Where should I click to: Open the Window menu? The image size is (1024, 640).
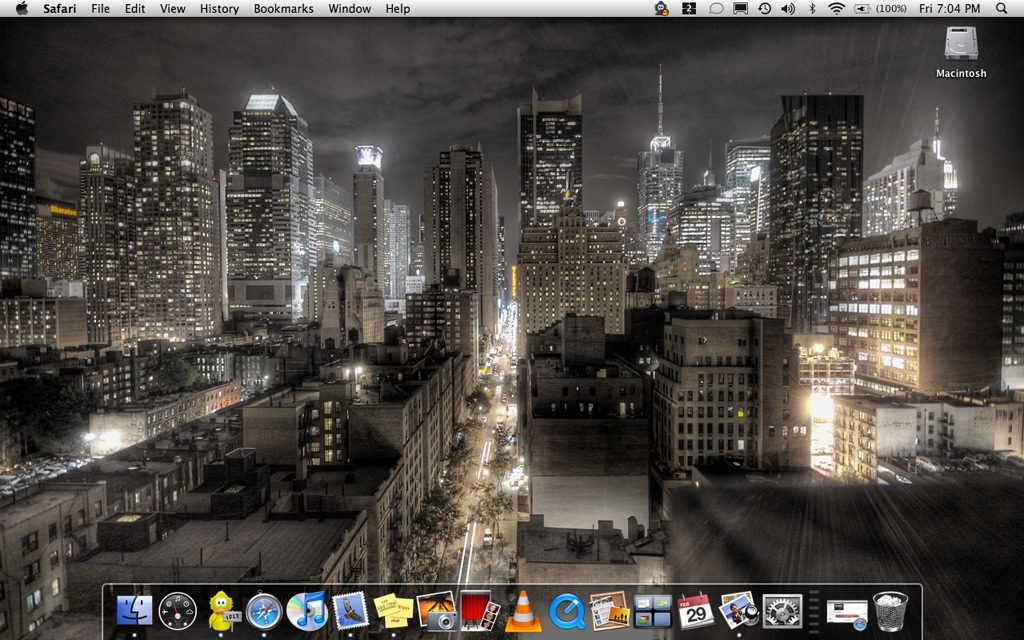coord(349,8)
